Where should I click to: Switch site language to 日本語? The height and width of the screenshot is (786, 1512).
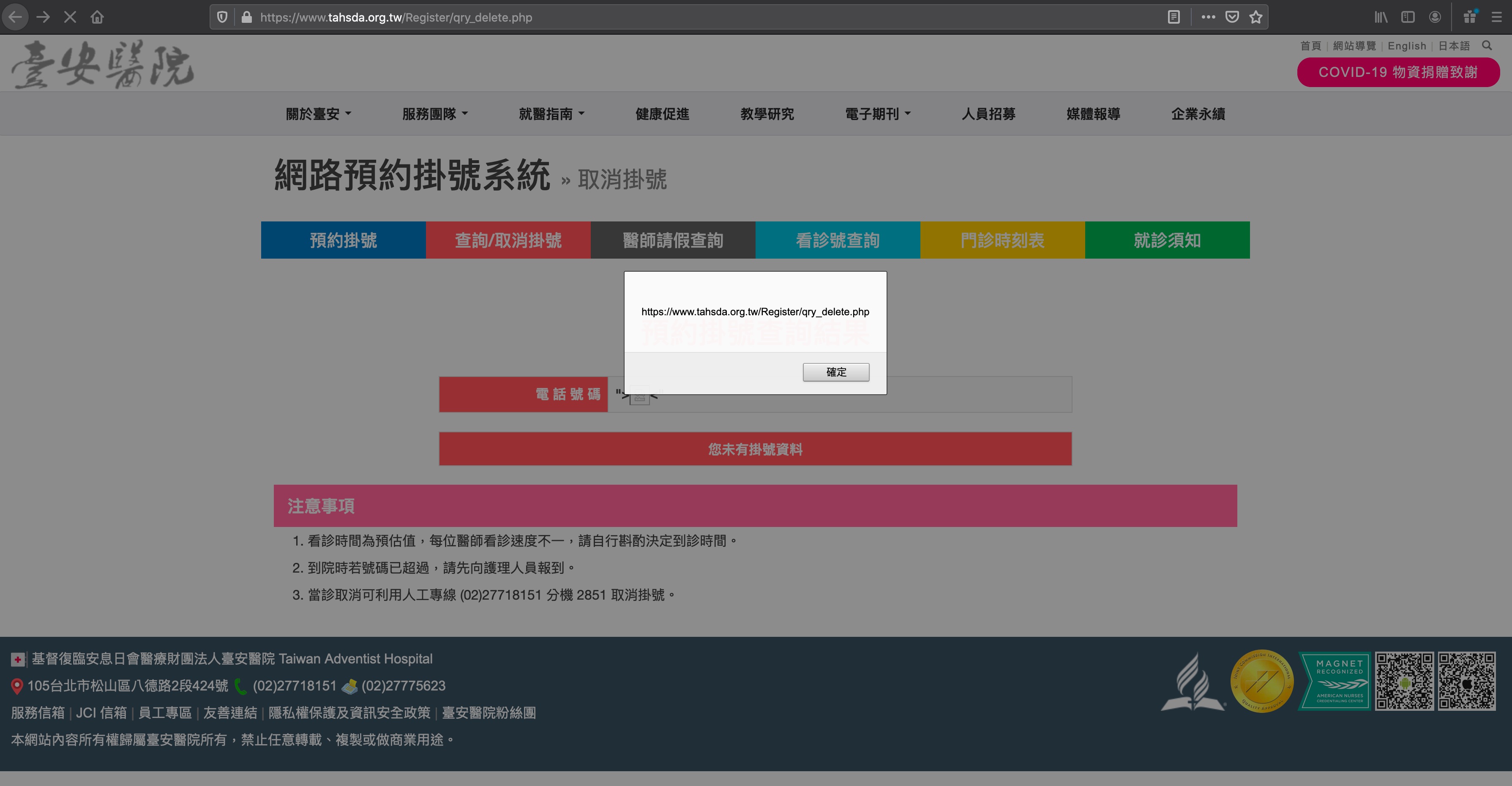(1454, 46)
